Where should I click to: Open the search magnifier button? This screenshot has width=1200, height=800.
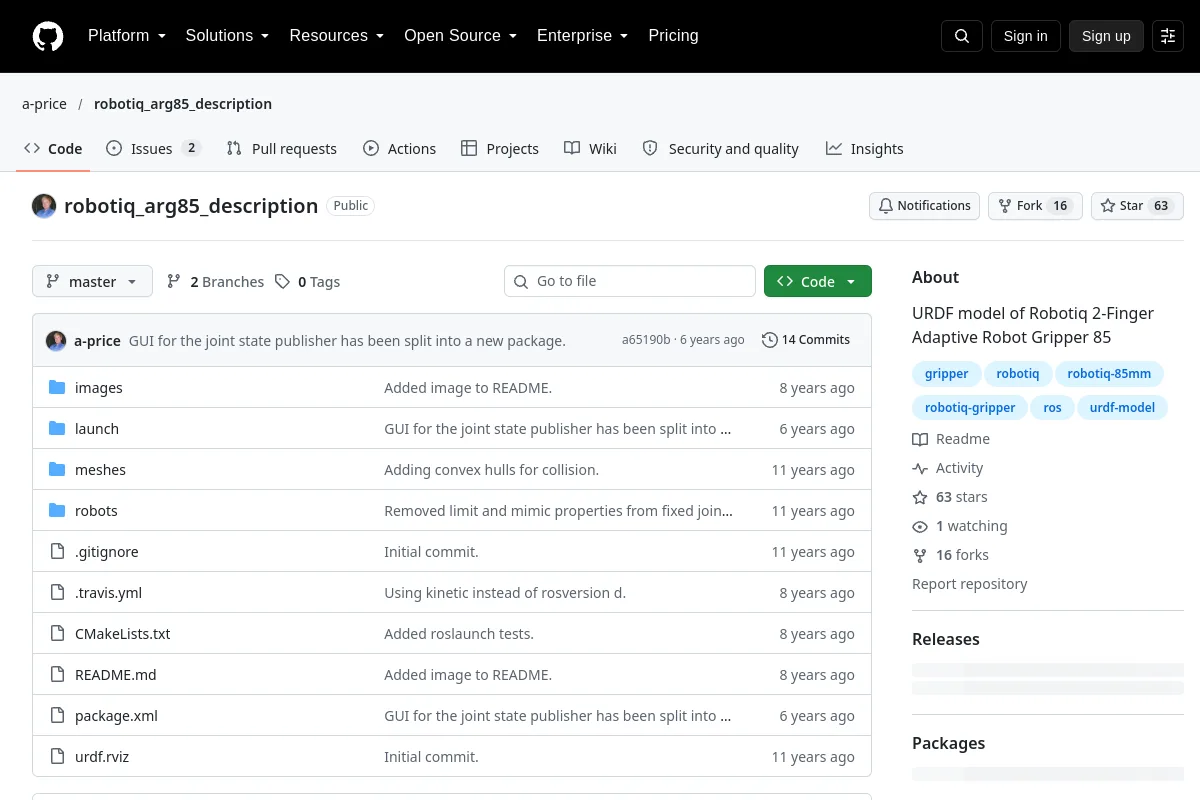[x=962, y=36]
